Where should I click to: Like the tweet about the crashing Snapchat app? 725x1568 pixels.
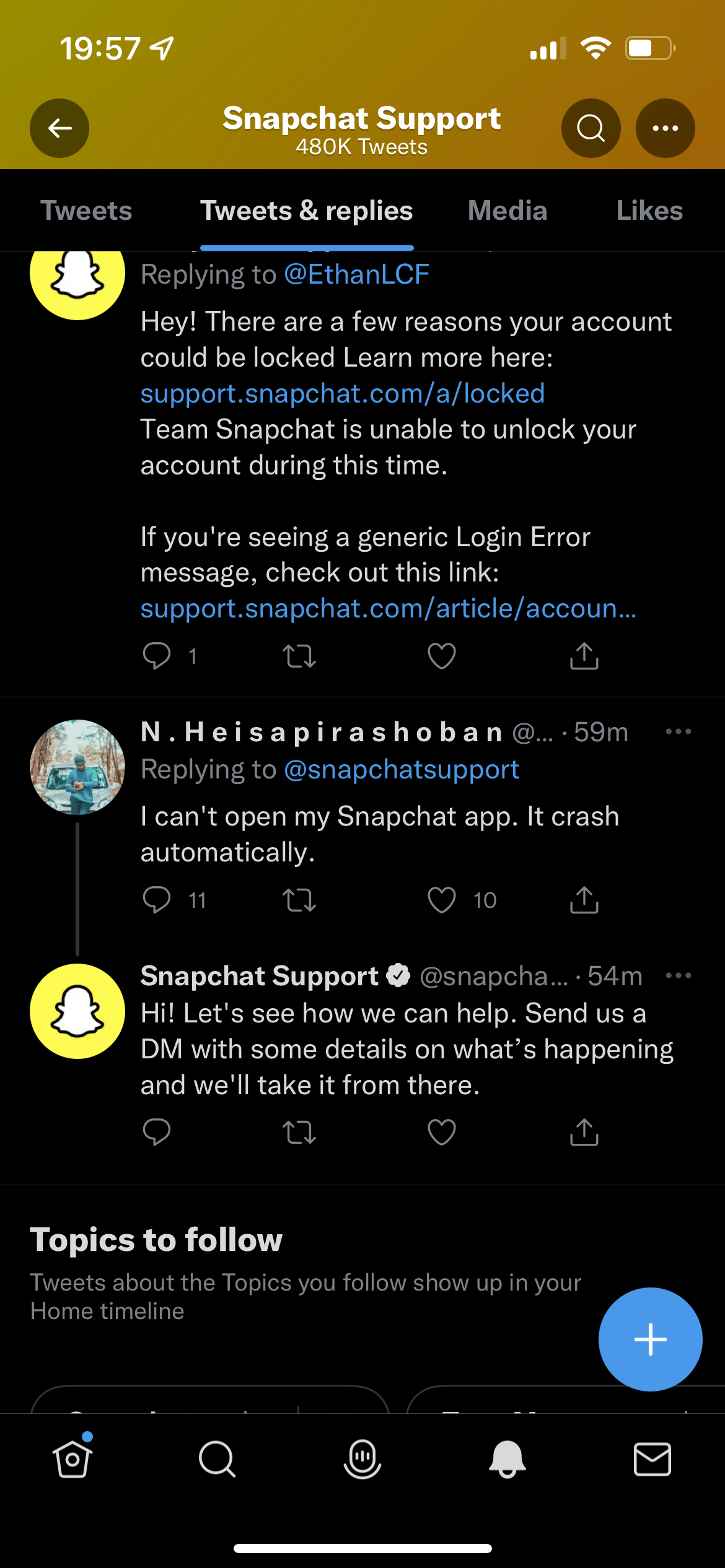[x=442, y=900]
